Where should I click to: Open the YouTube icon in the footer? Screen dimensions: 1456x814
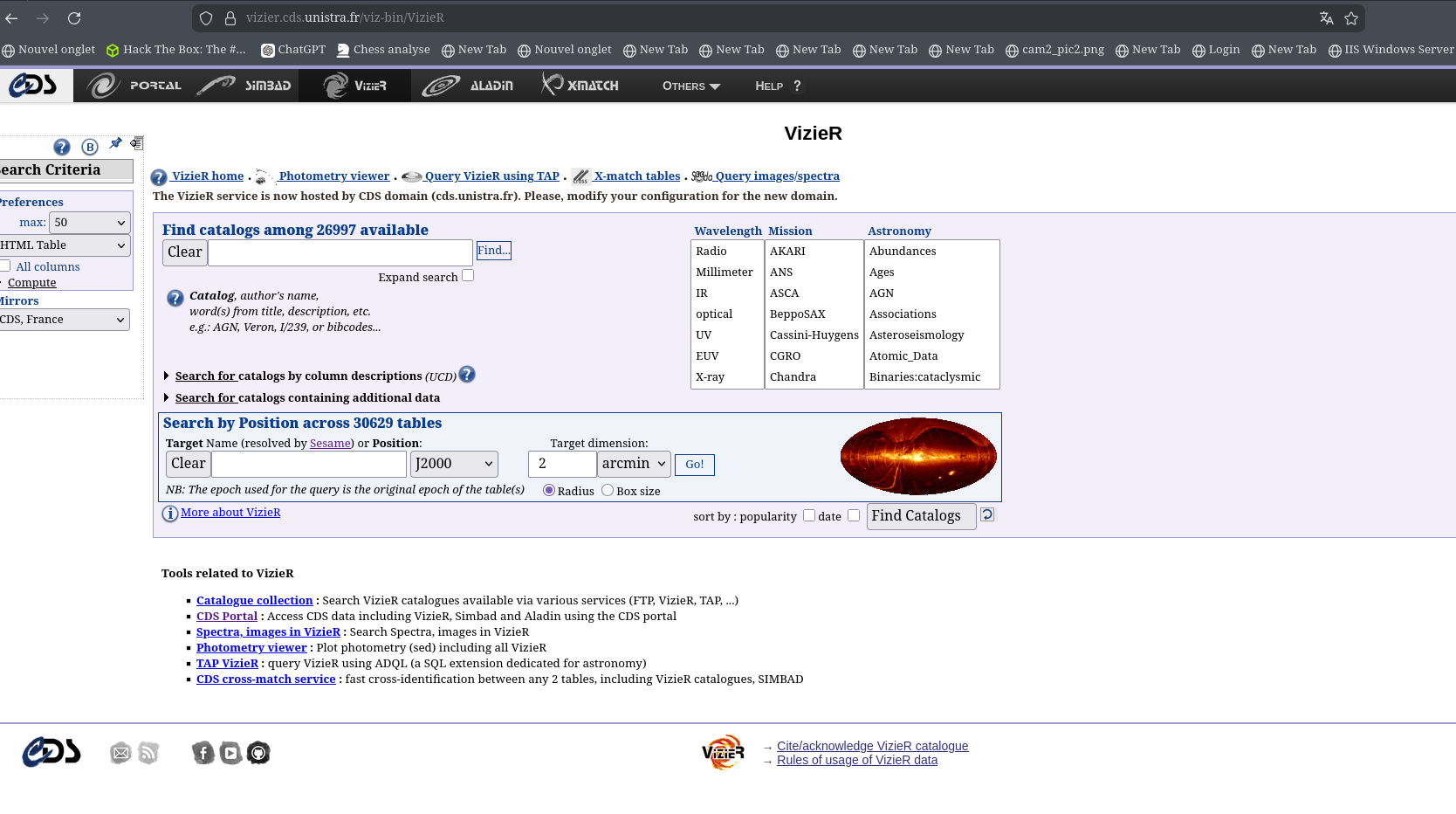[230, 753]
